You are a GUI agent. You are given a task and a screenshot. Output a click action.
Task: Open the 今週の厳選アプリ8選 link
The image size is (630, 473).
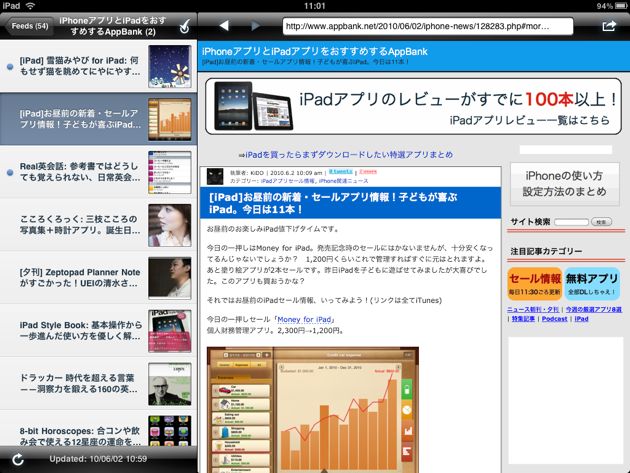point(594,309)
